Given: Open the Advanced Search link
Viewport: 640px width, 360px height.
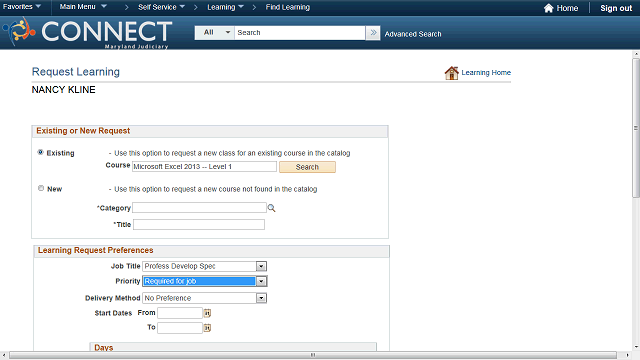Looking at the screenshot, I should 413,34.
